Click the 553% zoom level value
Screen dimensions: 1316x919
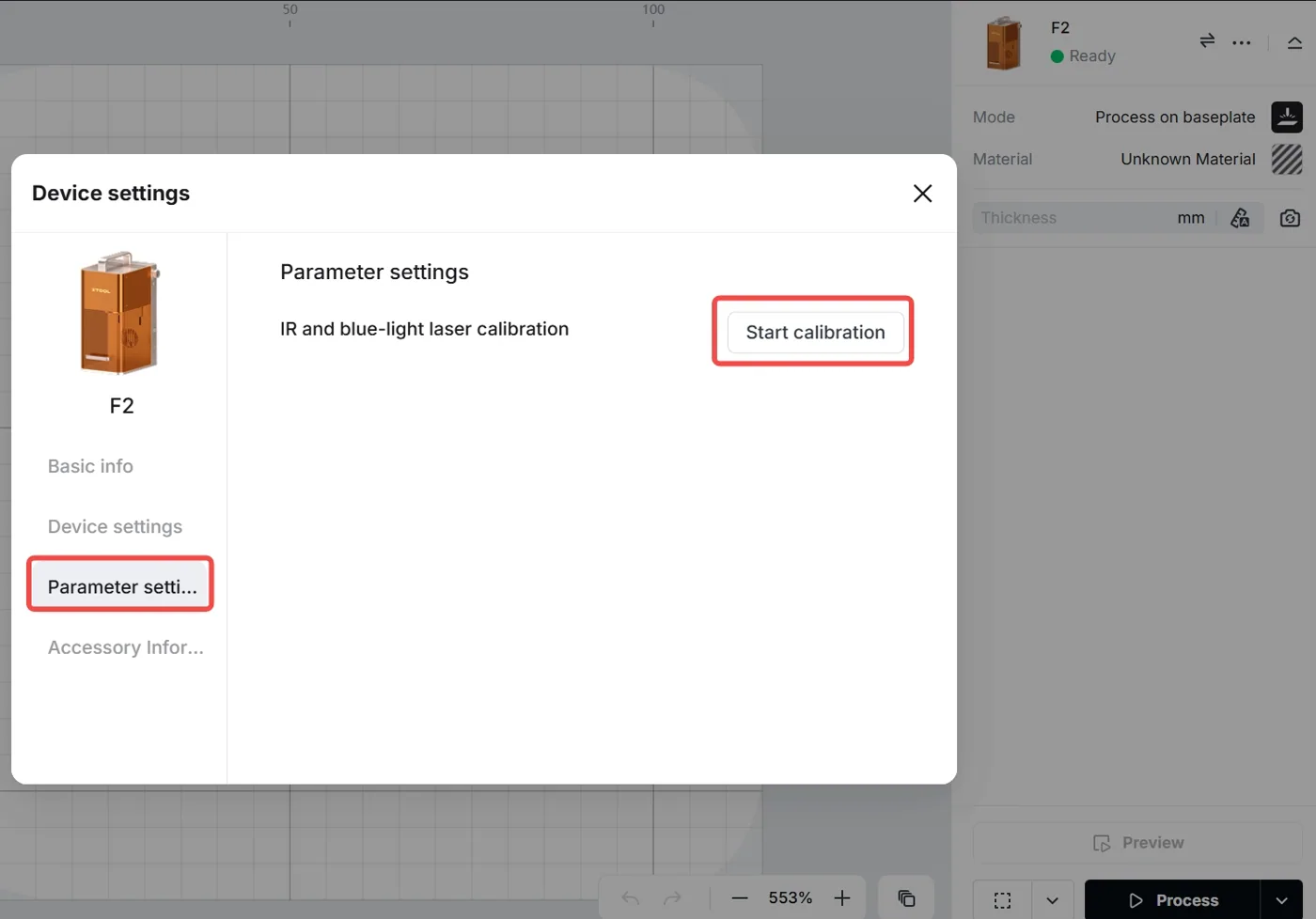click(x=791, y=898)
